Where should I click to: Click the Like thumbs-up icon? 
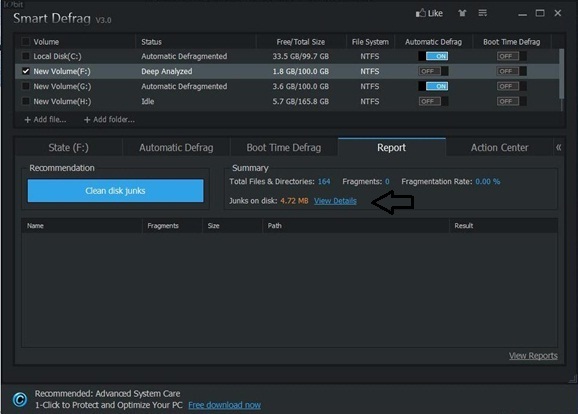420,13
